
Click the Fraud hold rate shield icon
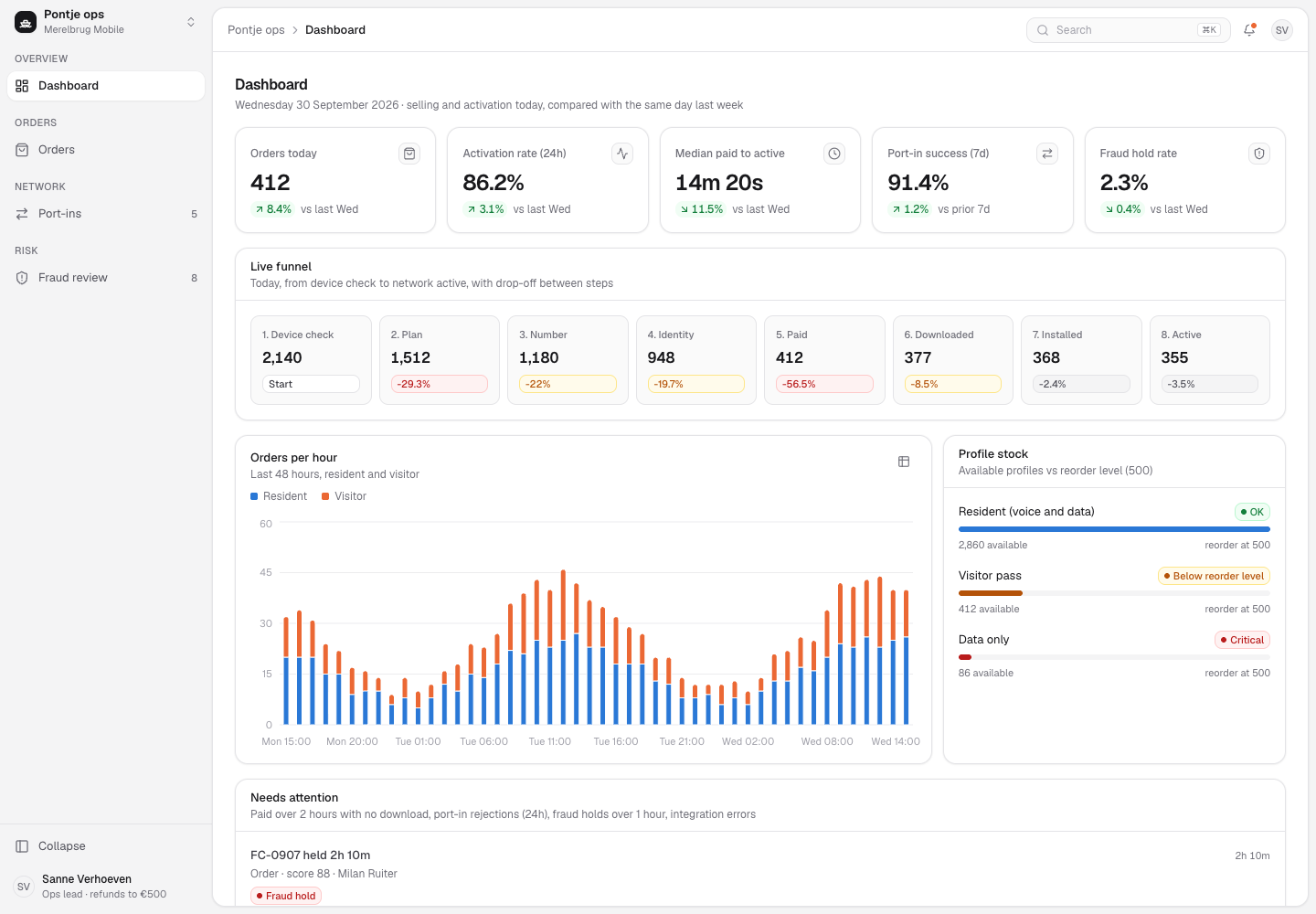pyautogui.click(x=1259, y=154)
